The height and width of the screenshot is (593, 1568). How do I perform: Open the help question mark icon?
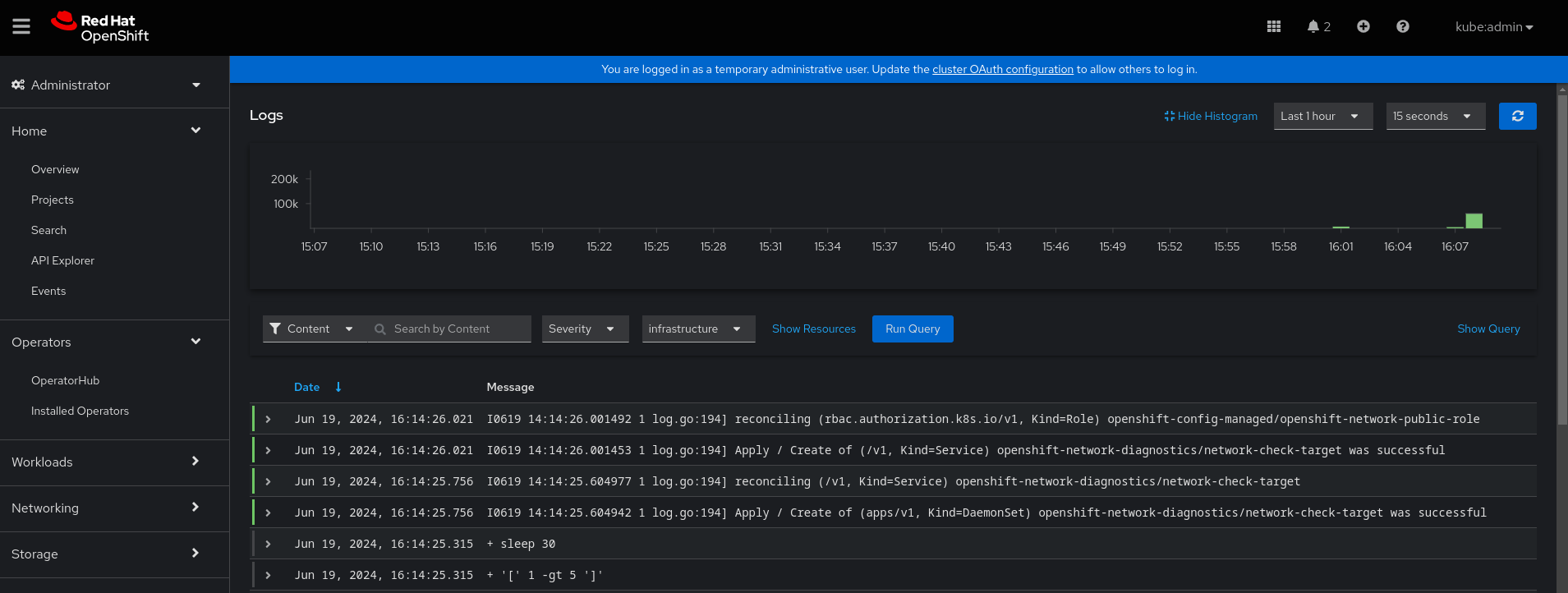(1403, 27)
